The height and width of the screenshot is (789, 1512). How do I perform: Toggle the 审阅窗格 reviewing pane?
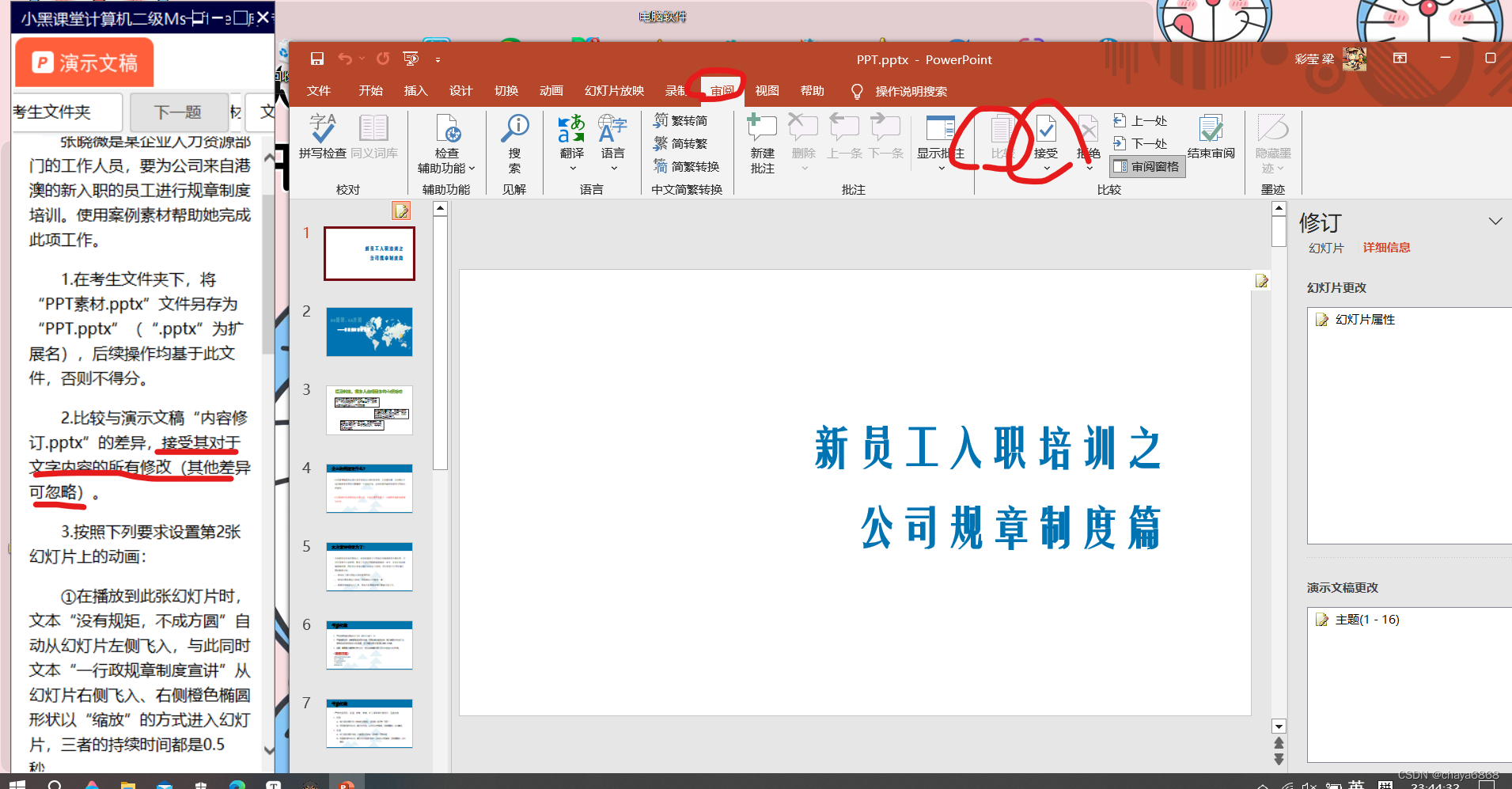click(x=1147, y=166)
